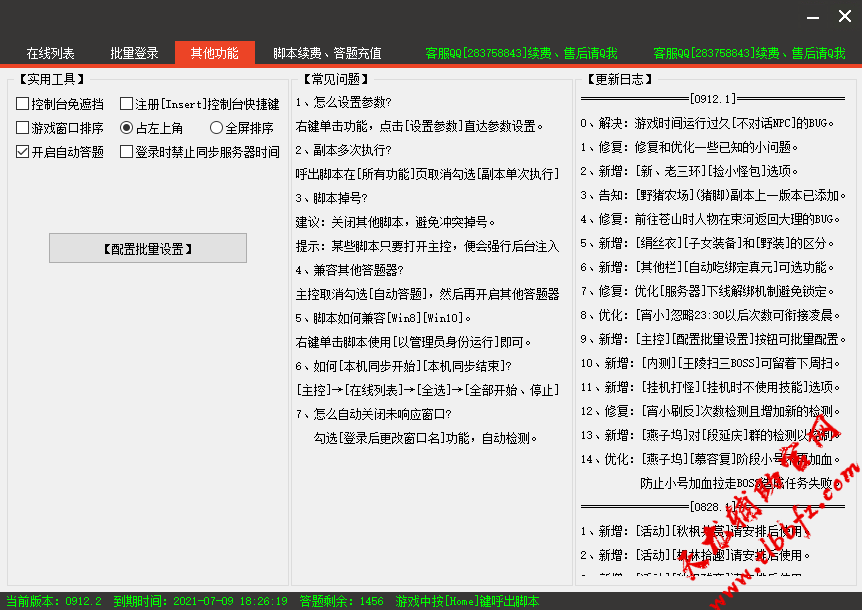This screenshot has width=862, height=610.
Task: Click the question 4、兼容其他答题器?
Action: (350, 270)
